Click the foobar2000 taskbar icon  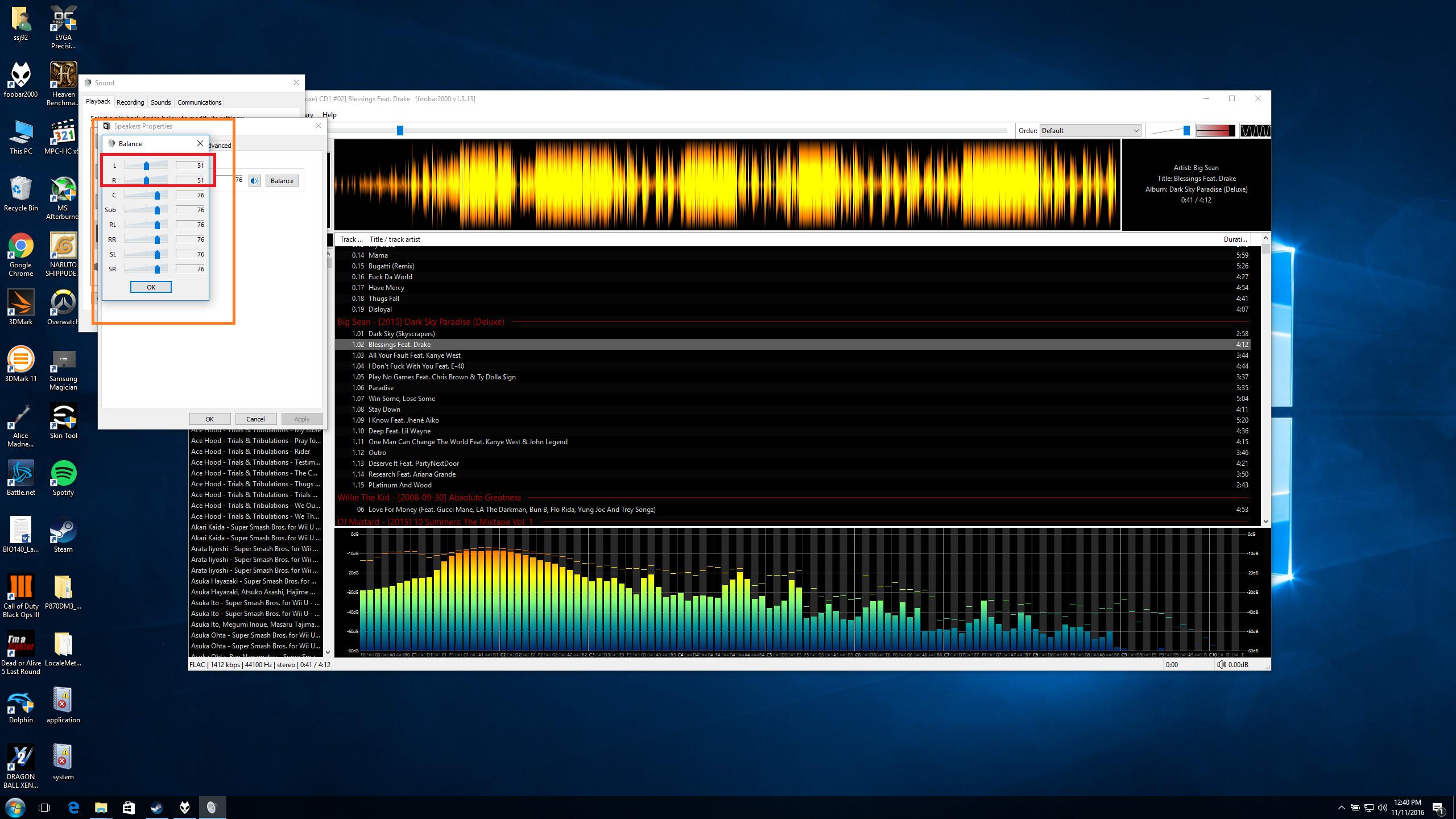pyautogui.click(x=185, y=807)
